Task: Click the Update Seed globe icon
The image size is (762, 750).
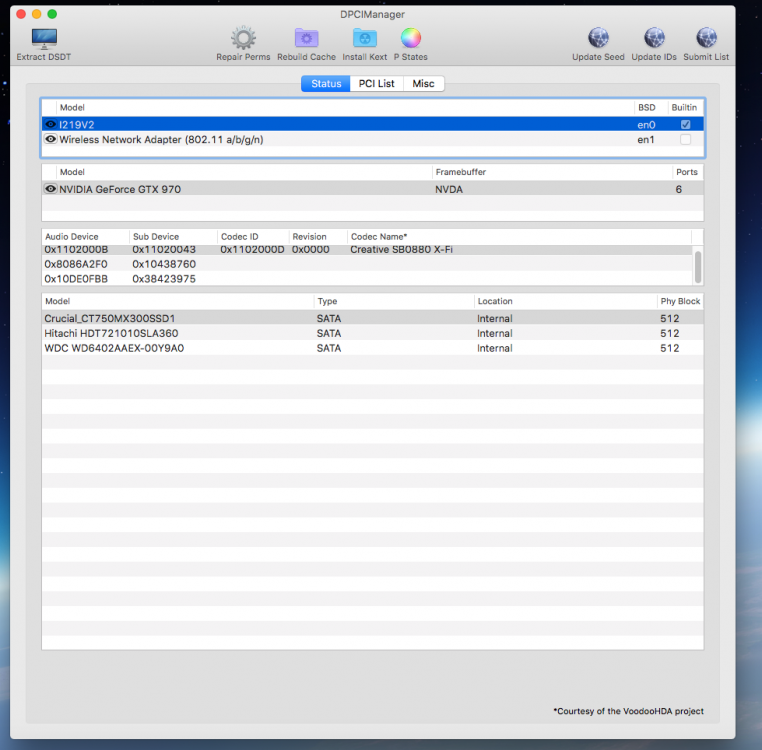Action: point(598,38)
